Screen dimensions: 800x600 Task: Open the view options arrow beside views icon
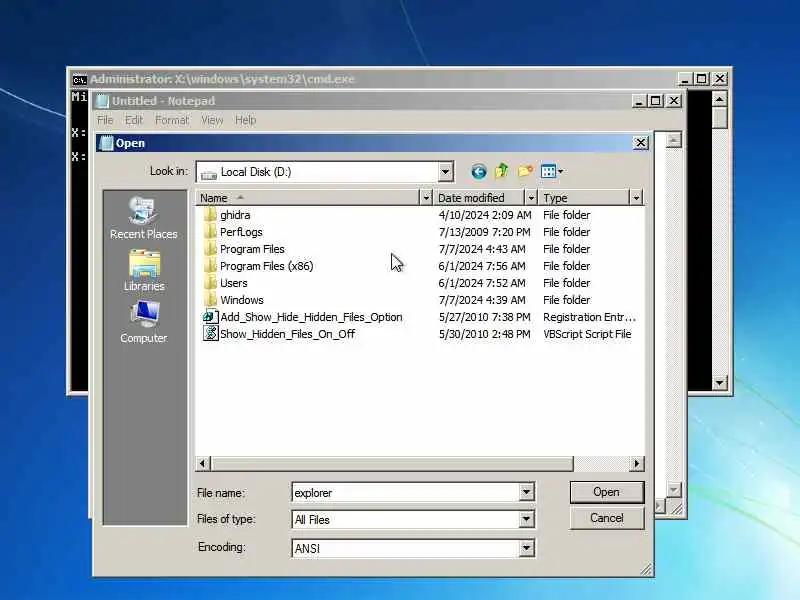[x=560, y=171]
